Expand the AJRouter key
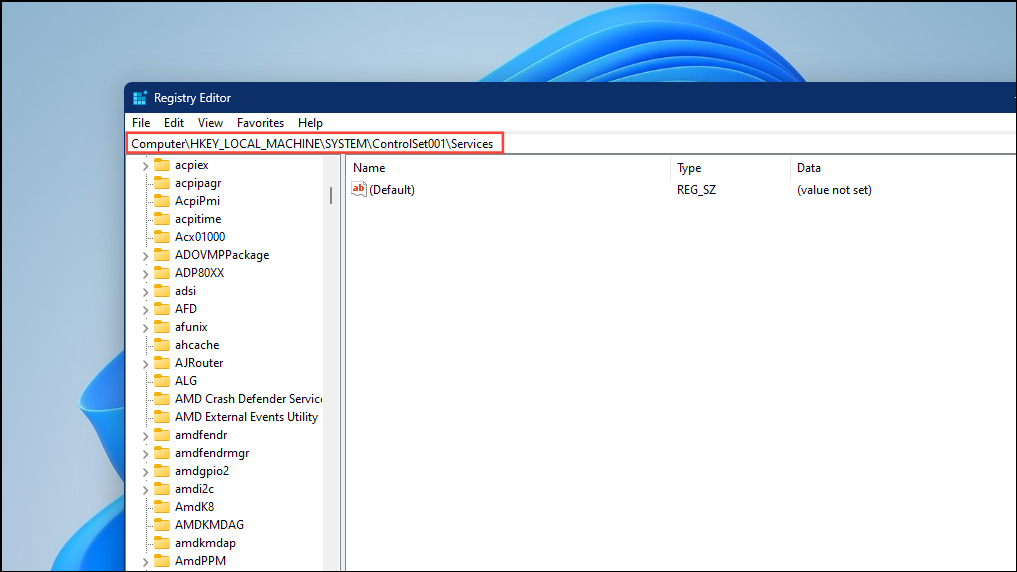The image size is (1017, 572). coord(145,364)
